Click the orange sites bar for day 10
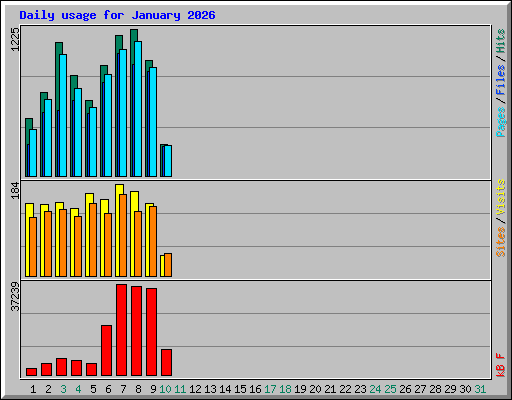Image resolution: width=512 pixels, height=400 pixels. click(168, 265)
